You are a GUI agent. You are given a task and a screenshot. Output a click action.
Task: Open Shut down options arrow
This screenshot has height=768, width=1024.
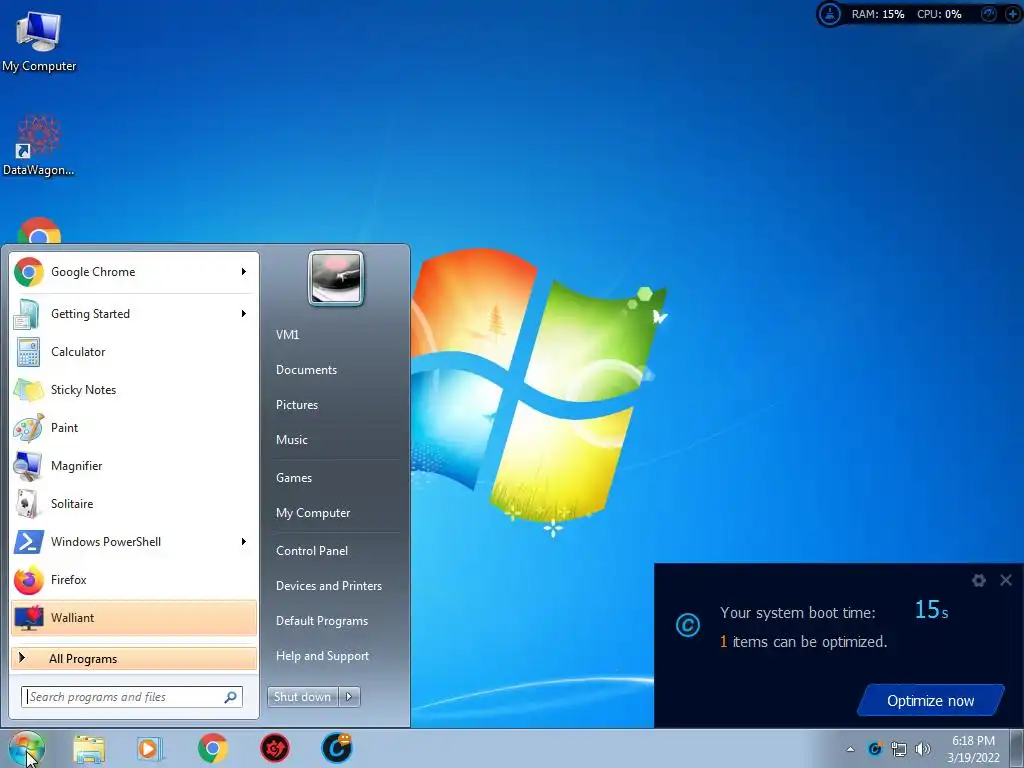coord(349,697)
